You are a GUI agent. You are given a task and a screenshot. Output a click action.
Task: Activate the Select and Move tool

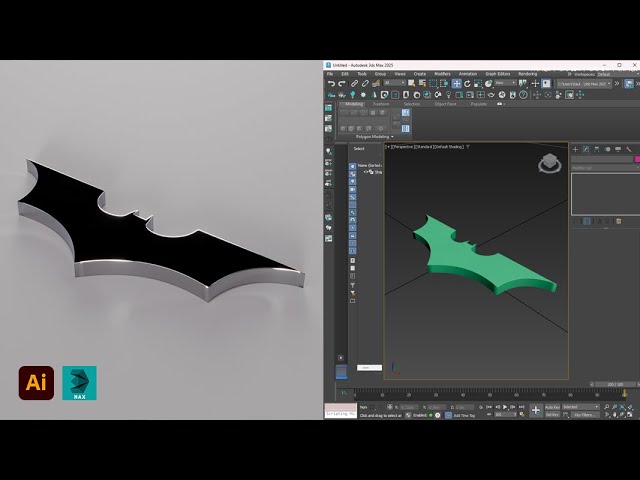point(456,84)
